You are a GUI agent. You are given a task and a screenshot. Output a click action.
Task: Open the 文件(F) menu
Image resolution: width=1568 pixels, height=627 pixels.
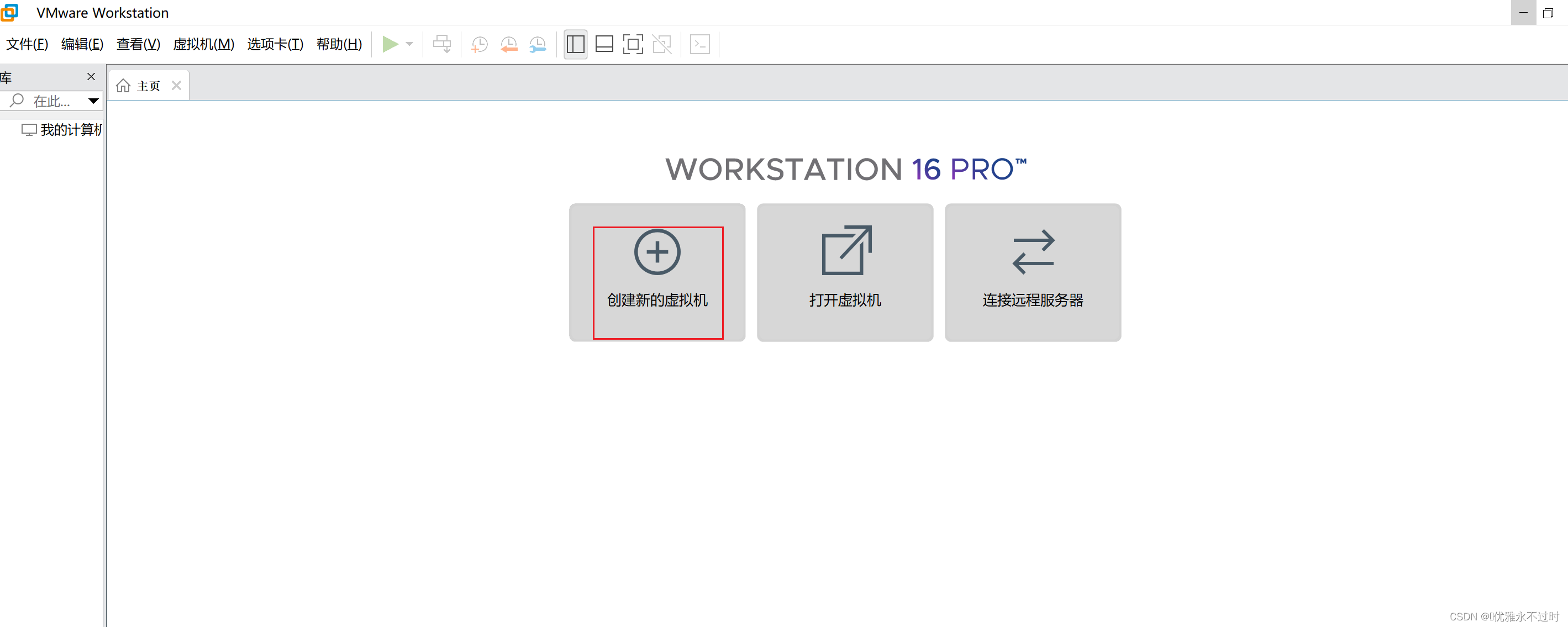click(x=27, y=44)
